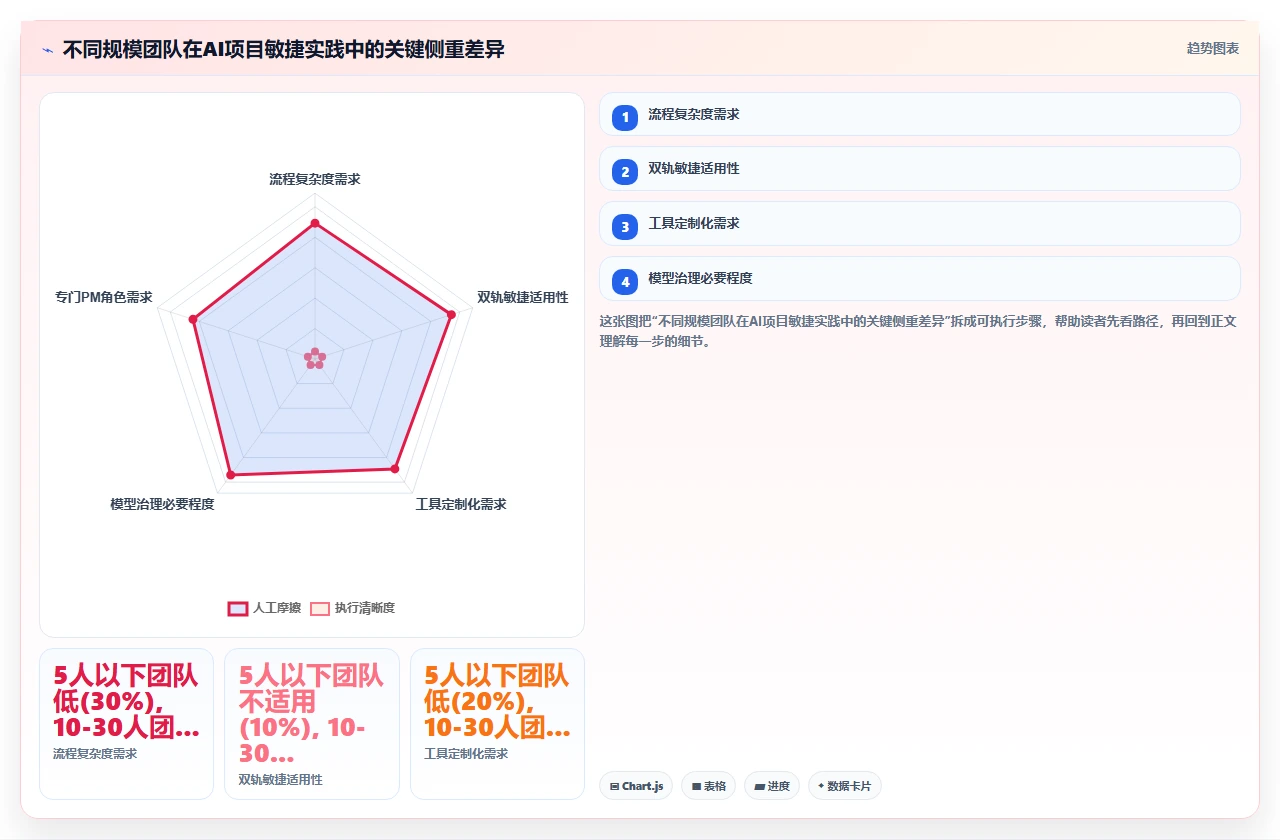The width and height of the screenshot is (1280, 840).
Task: Select step 4 模型治理必要程度
Action: point(920,279)
